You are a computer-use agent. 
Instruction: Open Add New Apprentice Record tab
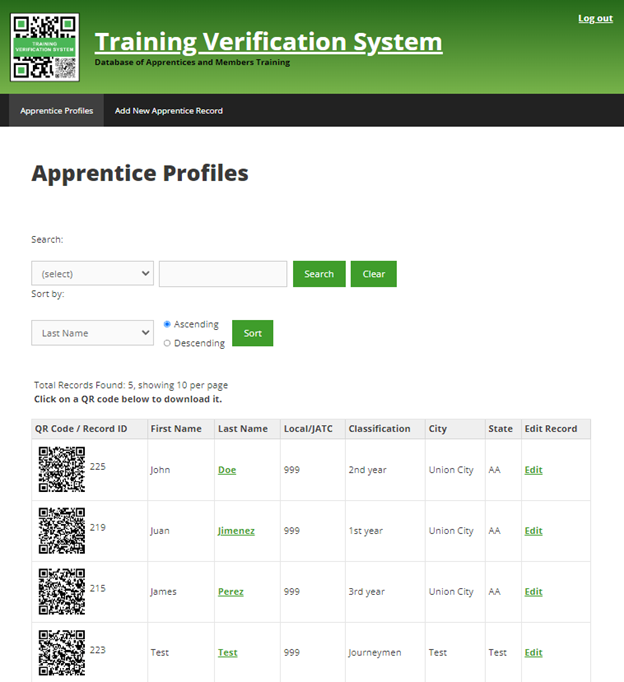(168, 111)
